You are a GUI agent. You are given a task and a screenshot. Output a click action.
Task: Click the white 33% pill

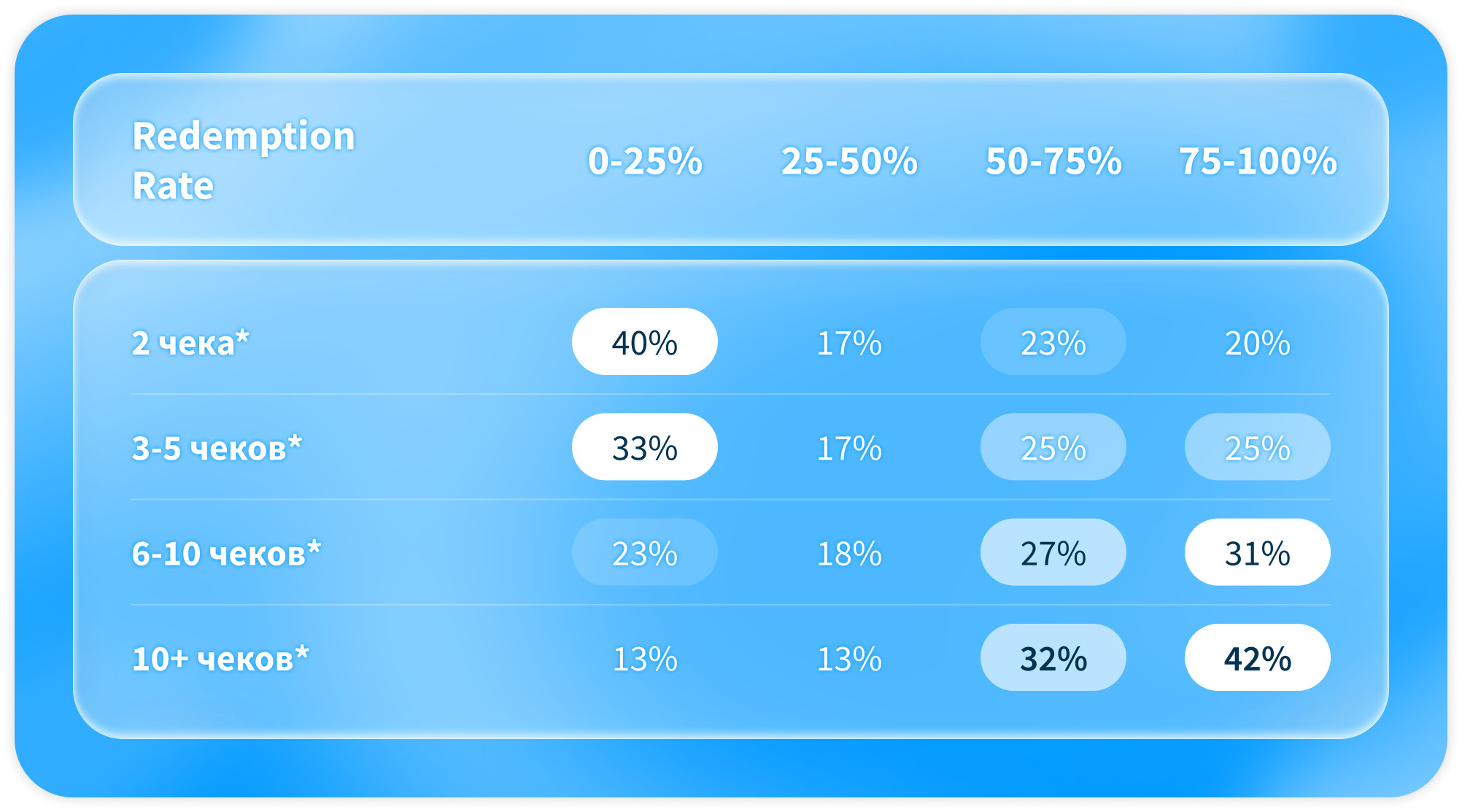coord(645,447)
